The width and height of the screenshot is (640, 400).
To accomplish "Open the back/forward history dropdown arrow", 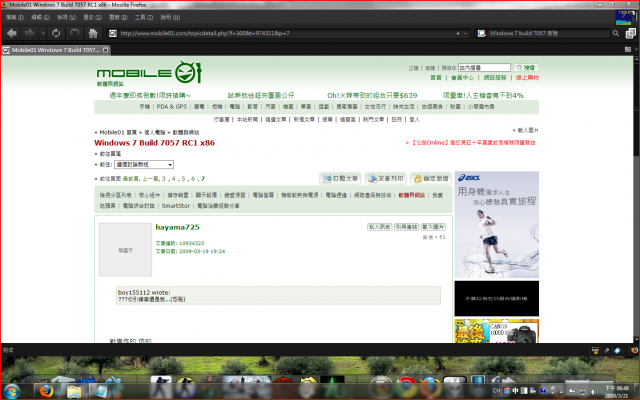I will 42,33.
